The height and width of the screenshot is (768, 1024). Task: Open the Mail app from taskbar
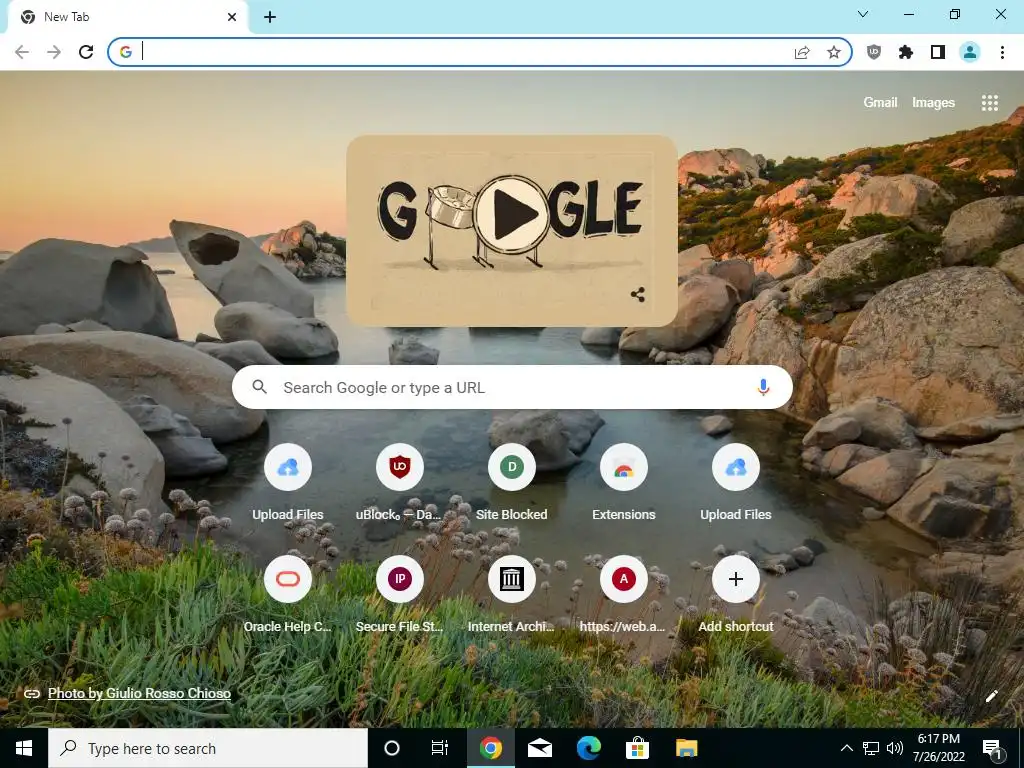coord(539,748)
